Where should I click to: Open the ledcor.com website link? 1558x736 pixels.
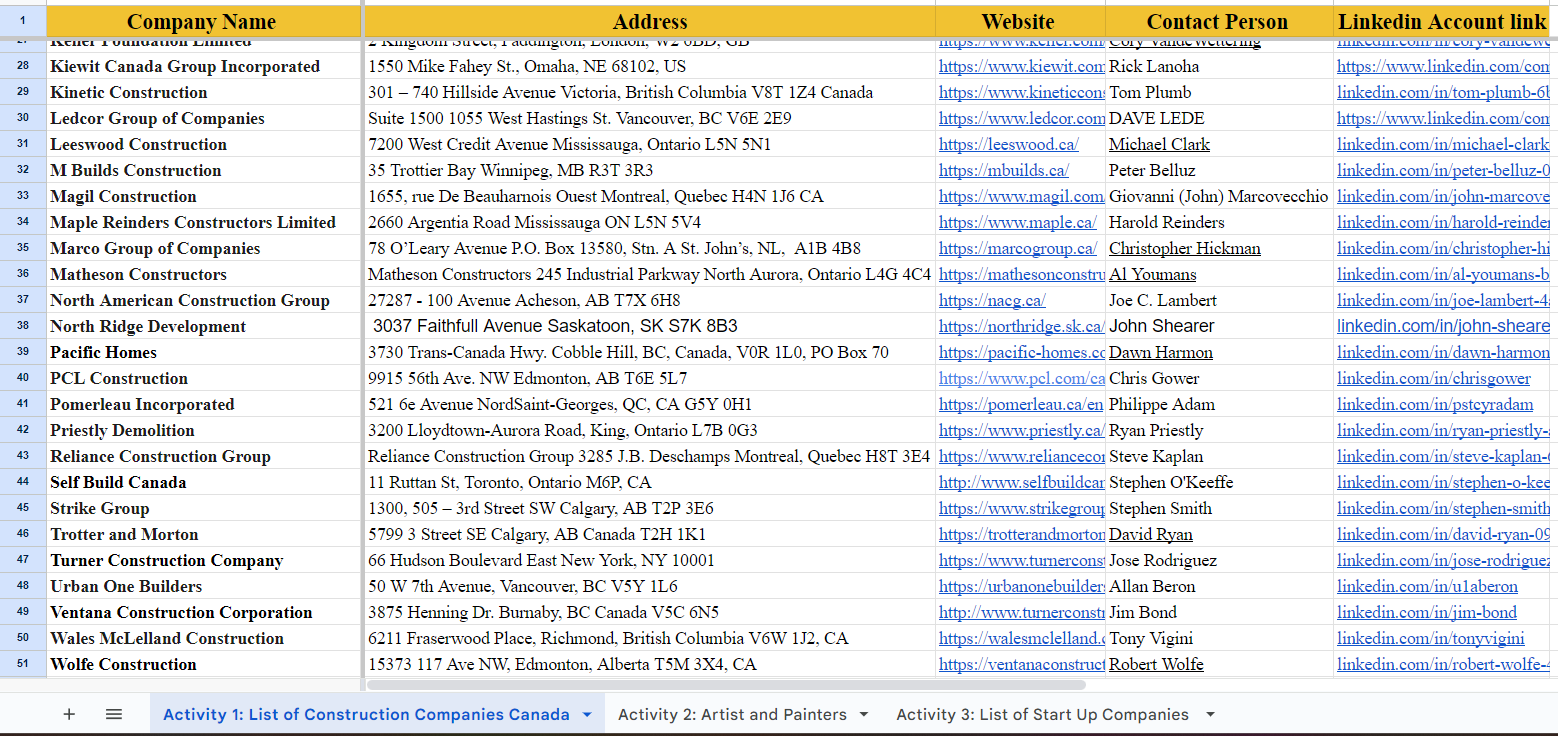pyautogui.click(x=1021, y=119)
